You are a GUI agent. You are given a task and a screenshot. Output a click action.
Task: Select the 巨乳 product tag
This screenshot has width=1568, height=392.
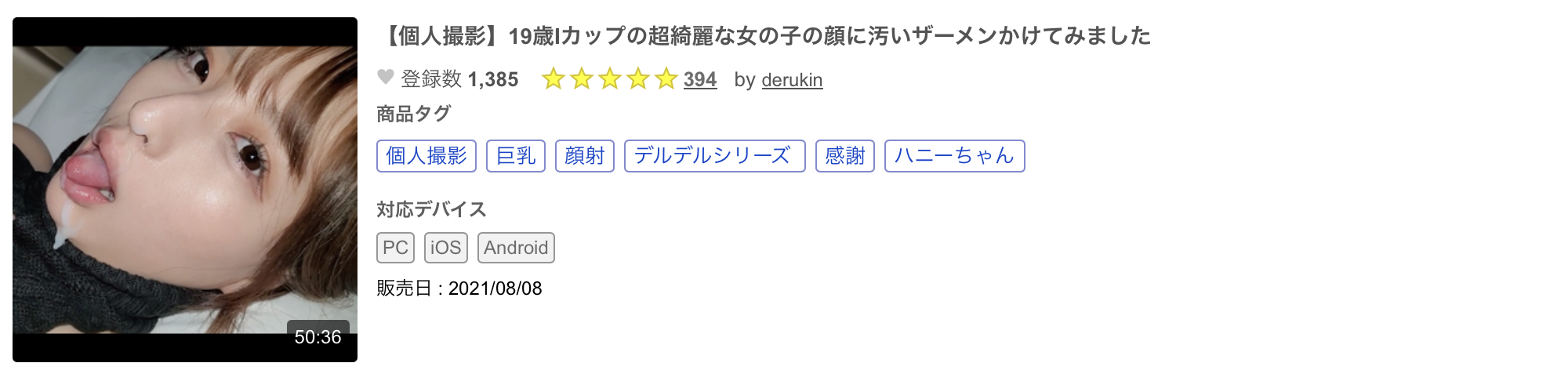[x=516, y=156]
